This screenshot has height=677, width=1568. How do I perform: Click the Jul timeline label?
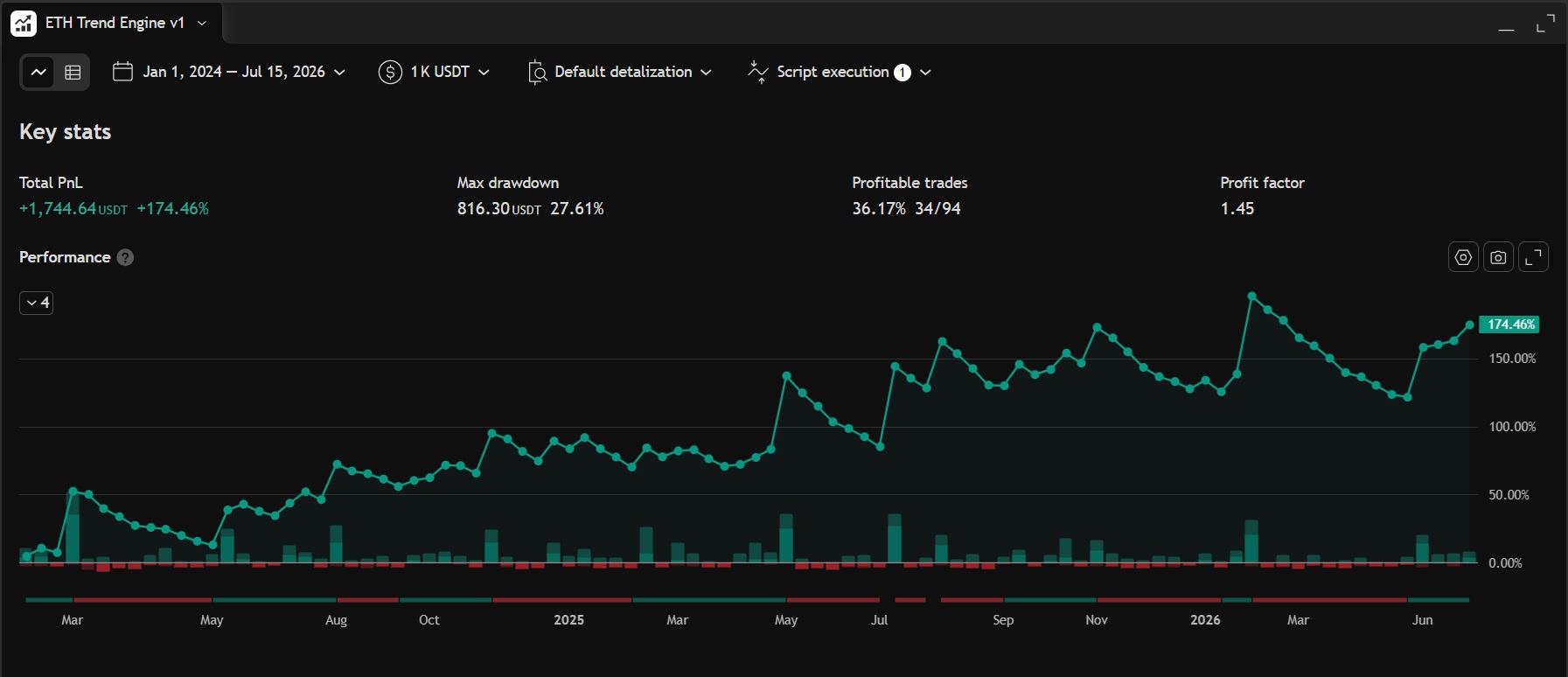pos(879,620)
